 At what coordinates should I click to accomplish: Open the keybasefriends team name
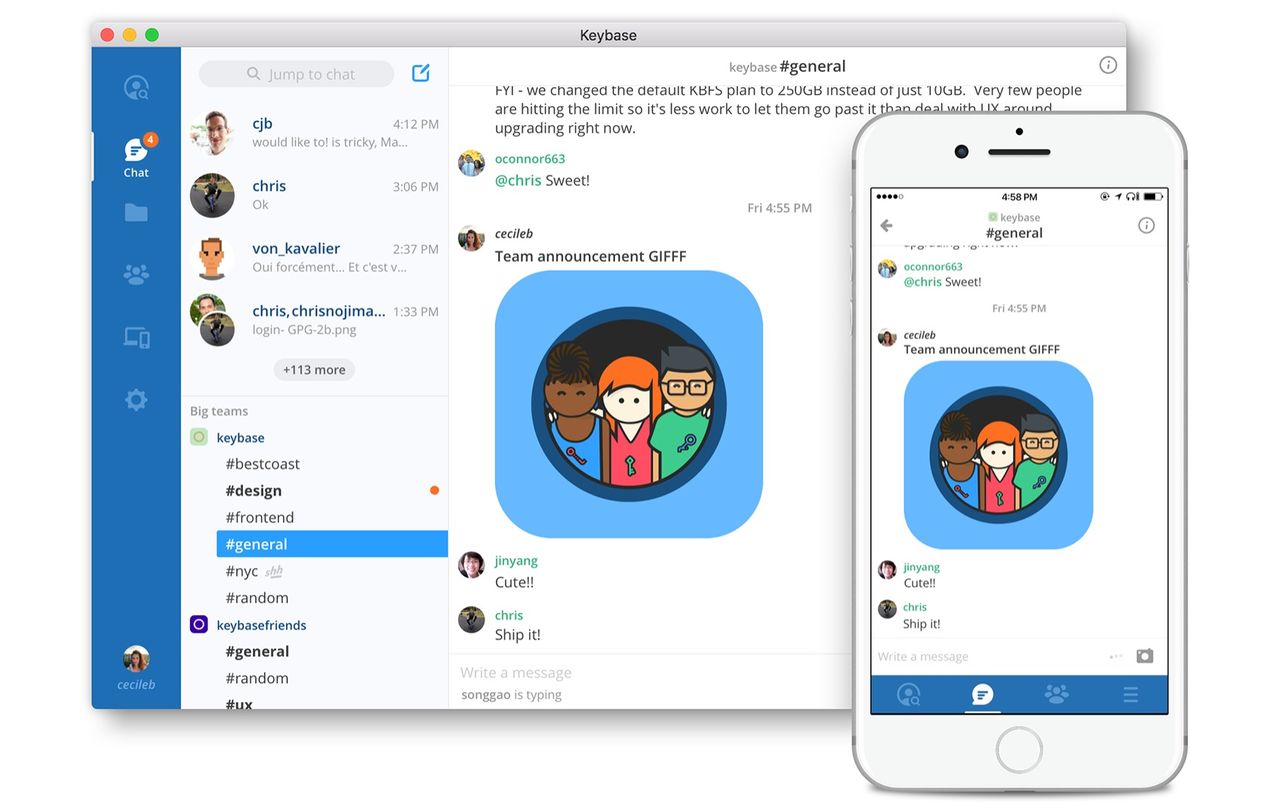262,625
